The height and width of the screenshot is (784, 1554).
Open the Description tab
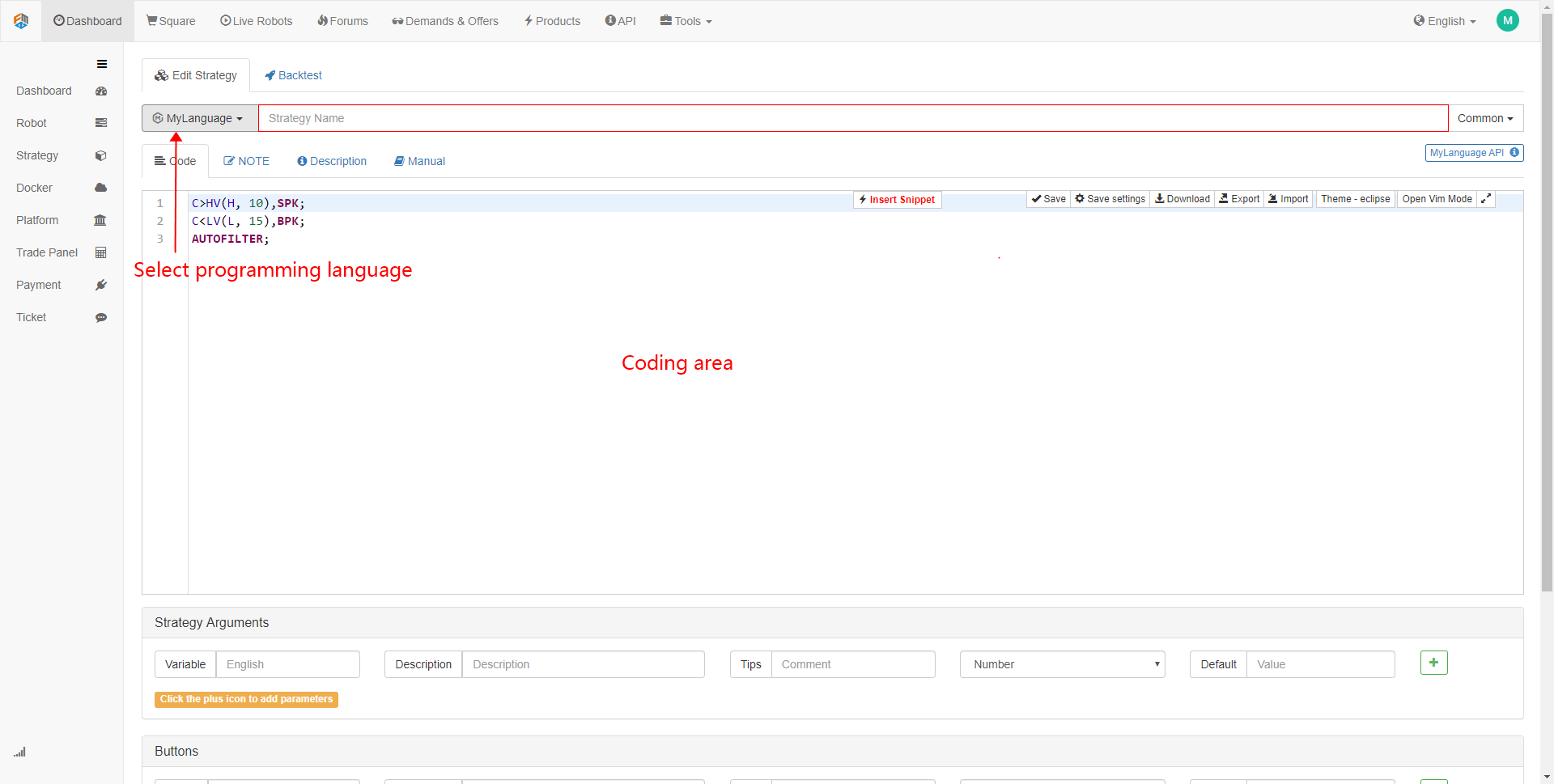pyautogui.click(x=332, y=161)
